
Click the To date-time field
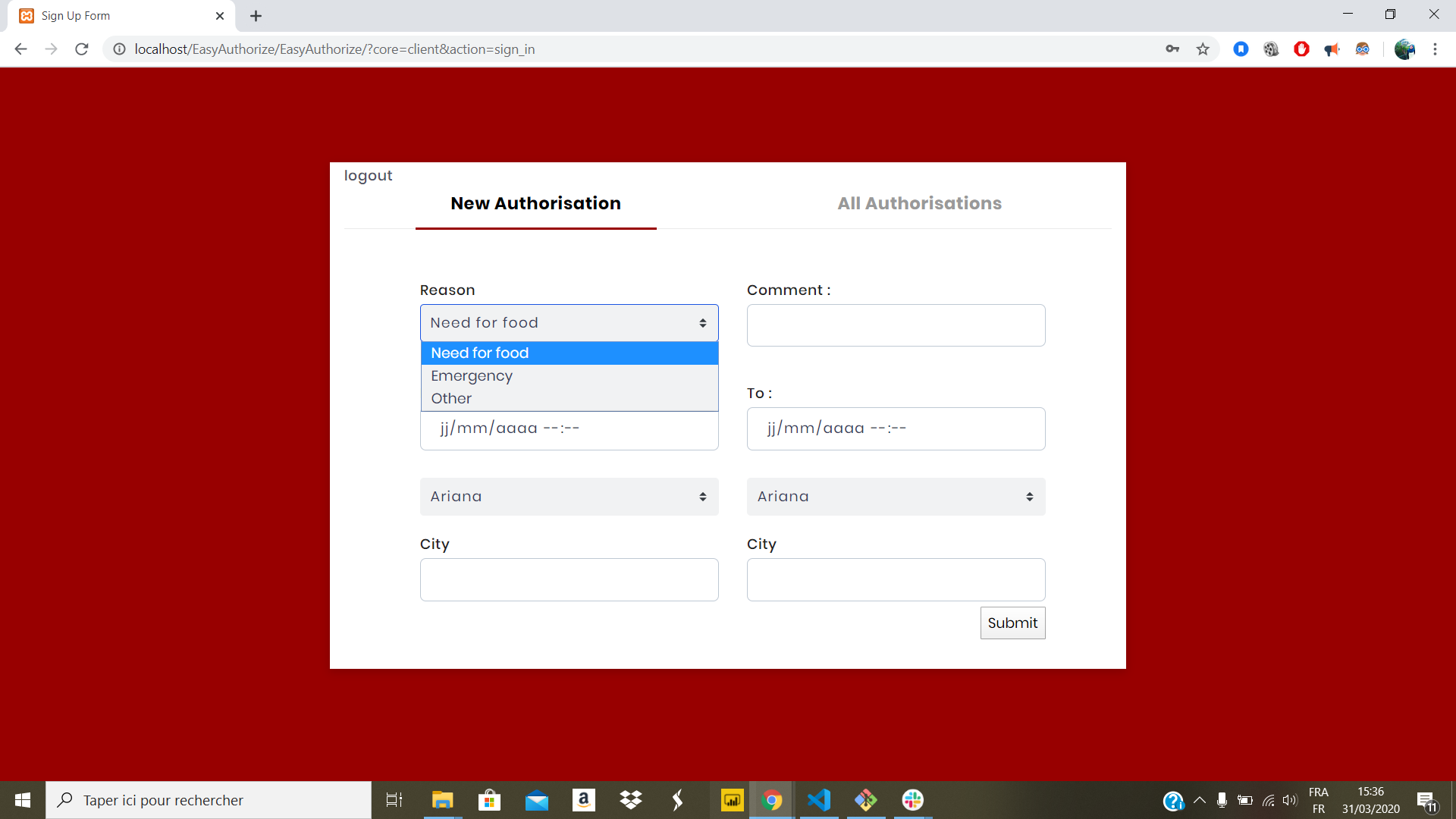point(896,428)
